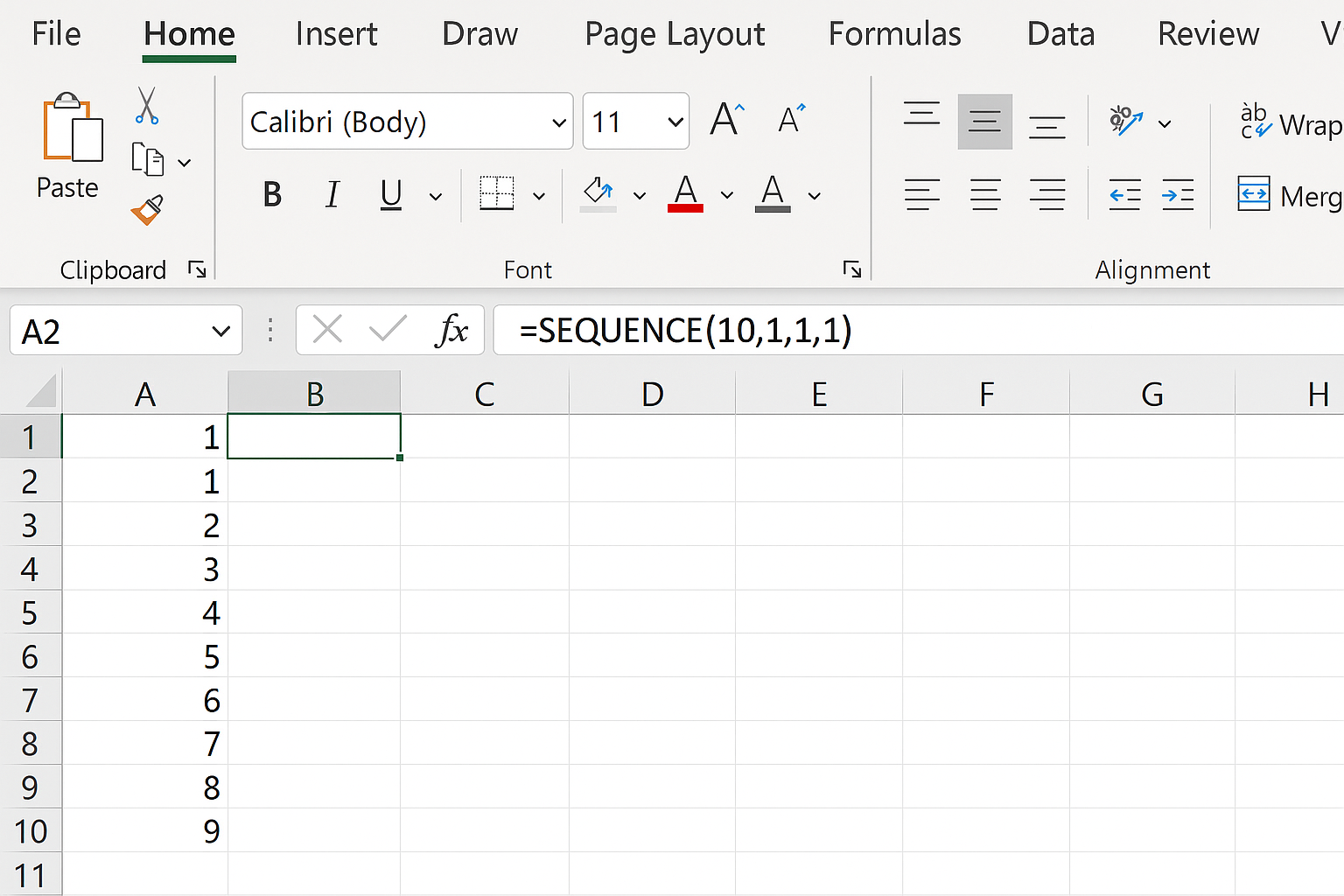Viewport: 1344px width, 896px height.
Task: Click cell A10 containing 9
Action: tap(145, 830)
